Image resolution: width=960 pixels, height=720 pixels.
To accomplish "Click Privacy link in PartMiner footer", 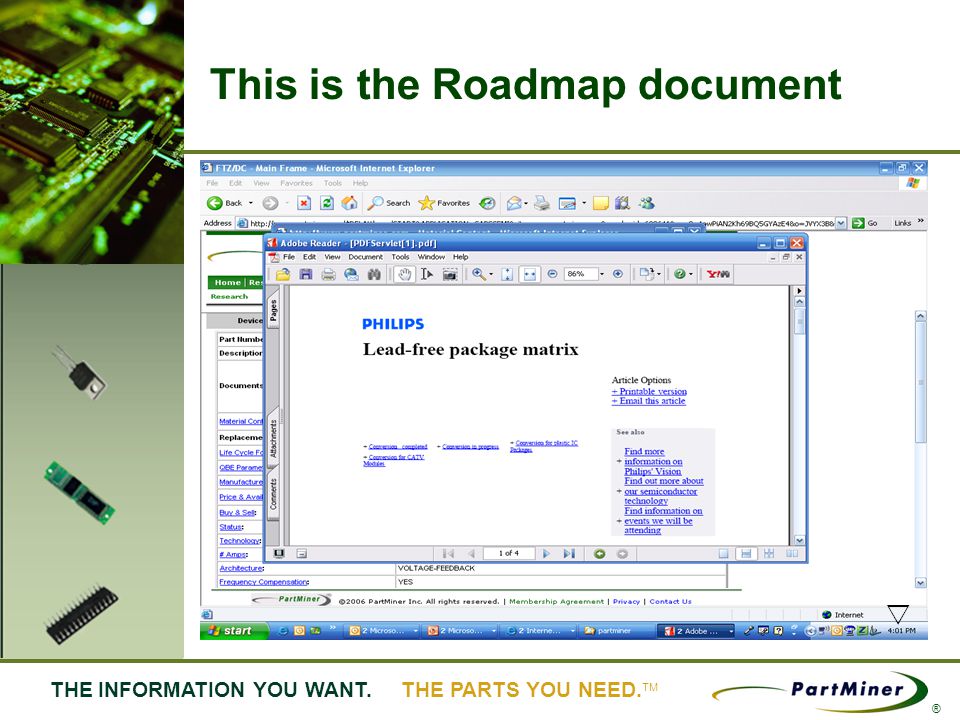I will [x=626, y=601].
